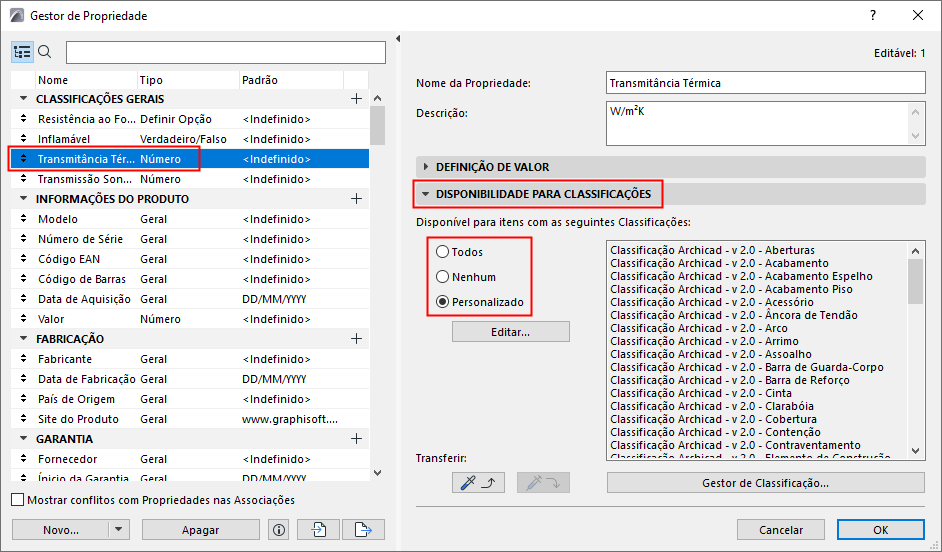Click the Nome da Propriedade text field
Screen dimensions: 942x552
coord(765,83)
